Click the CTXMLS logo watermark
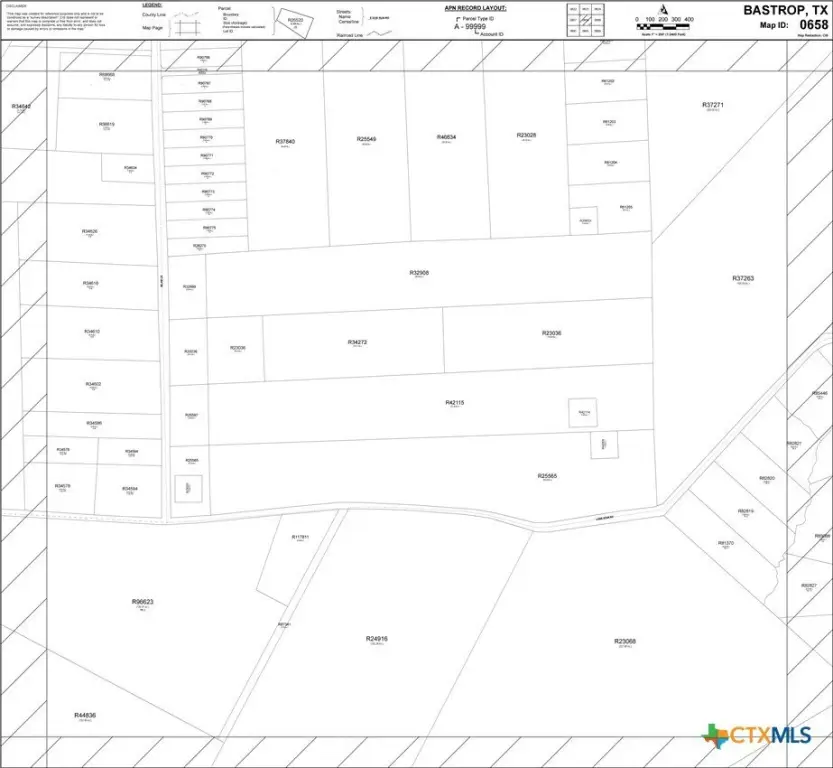The image size is (833, 768). coord(758,736)
